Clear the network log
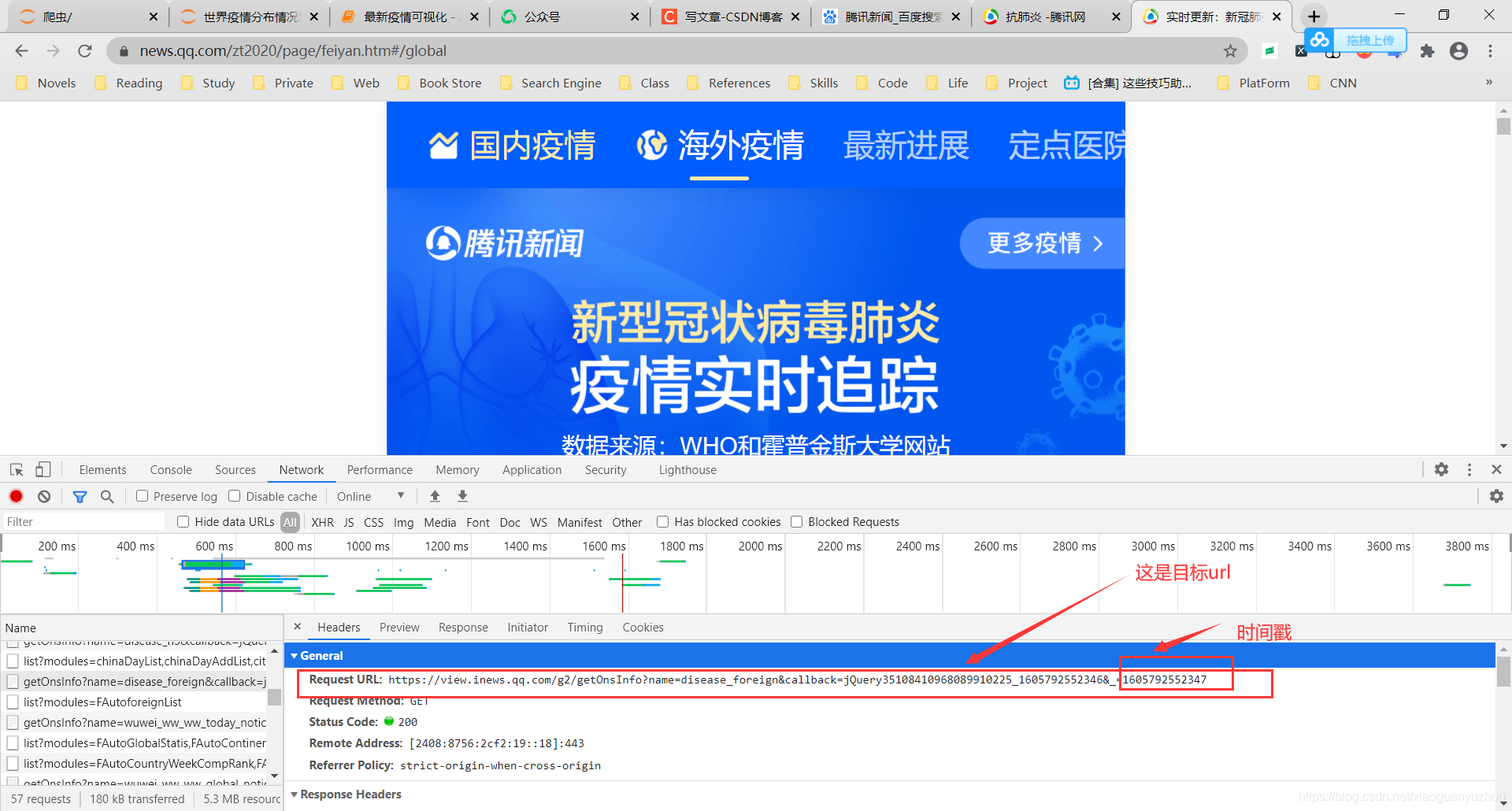The image size is (1512, 811). point(44,496)
